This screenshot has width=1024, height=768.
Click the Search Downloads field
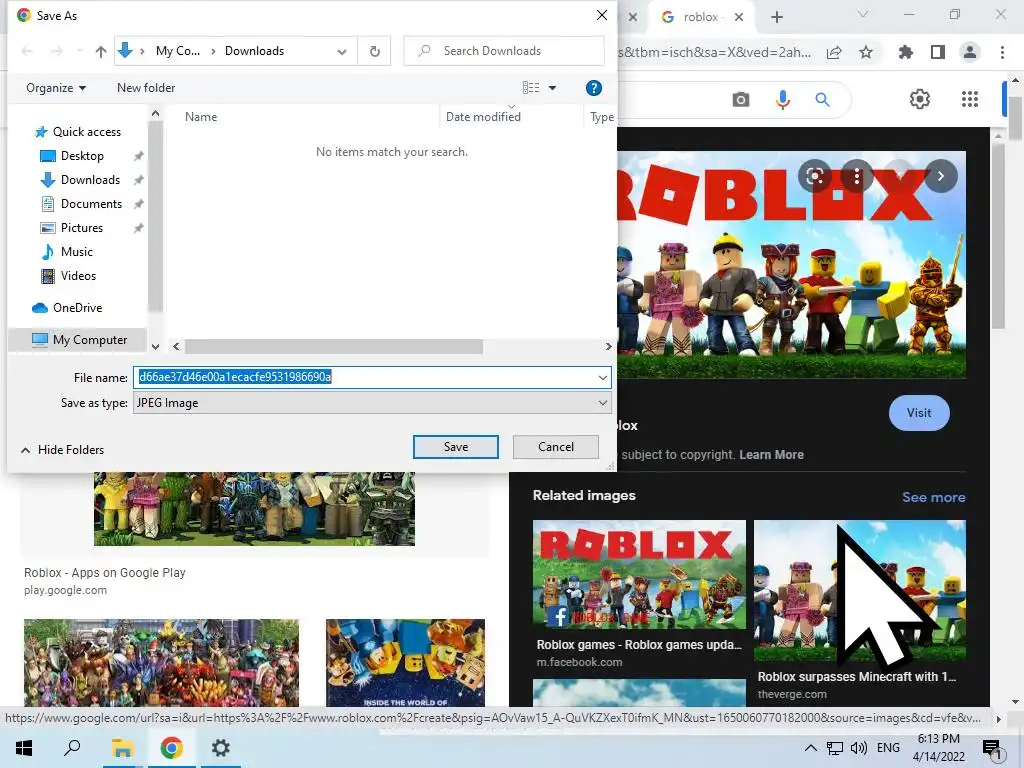click(504, 51)
